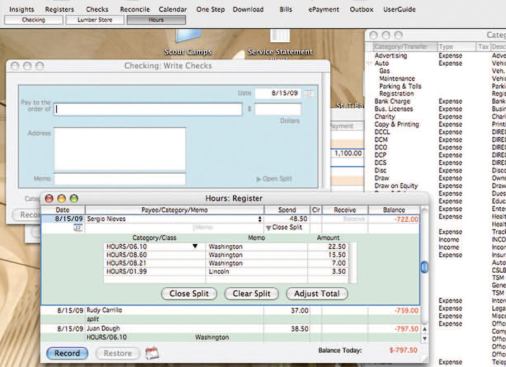Open the Insights toolbar item
Screen dimensions: 506x367
tap(22, 9)
